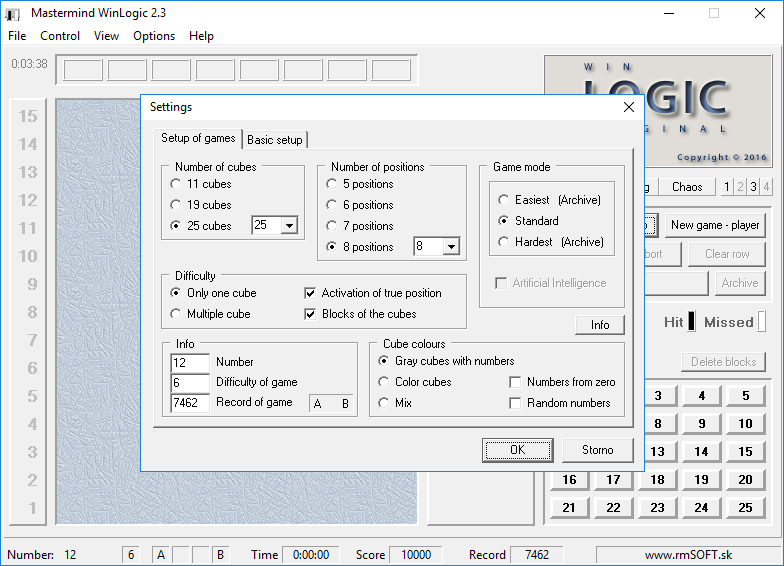Image resolution: width=784 pixels, height=566 pixels.
Task: Open the Control menu
Action: click(x=60, y=36)
